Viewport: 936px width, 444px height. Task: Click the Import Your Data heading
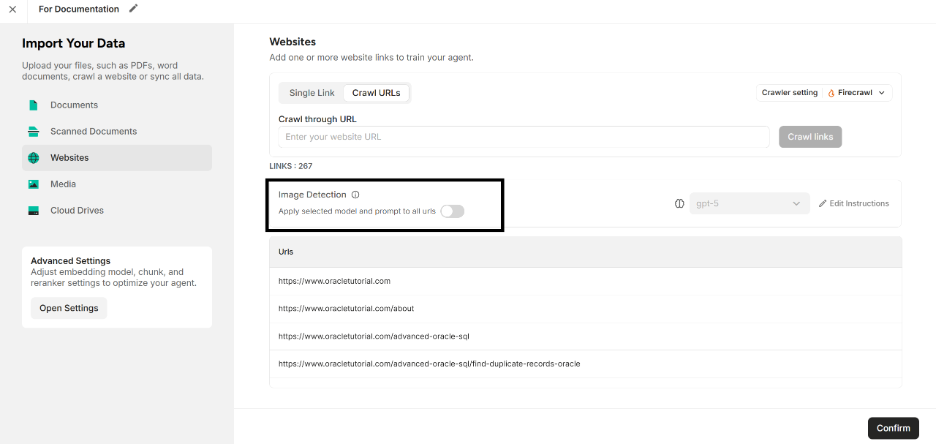[x=73, y=43]
